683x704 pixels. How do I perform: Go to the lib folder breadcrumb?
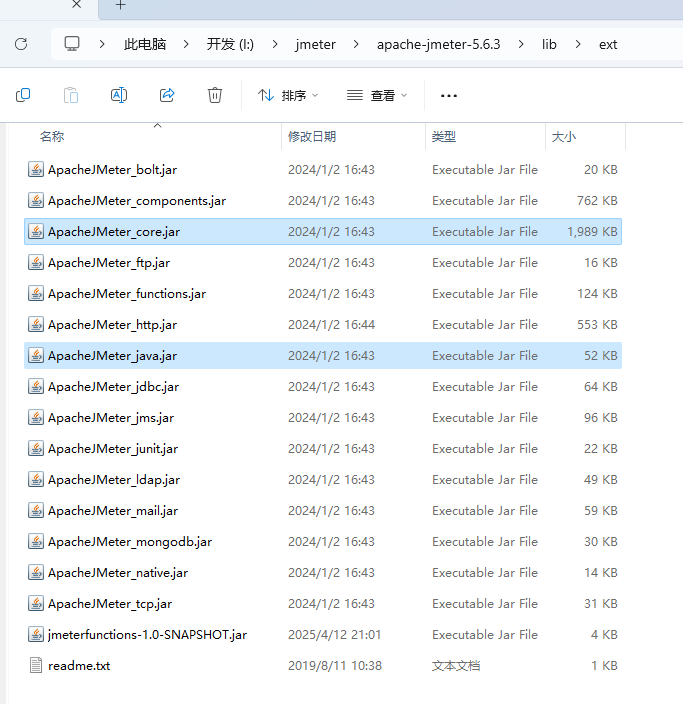549,44
